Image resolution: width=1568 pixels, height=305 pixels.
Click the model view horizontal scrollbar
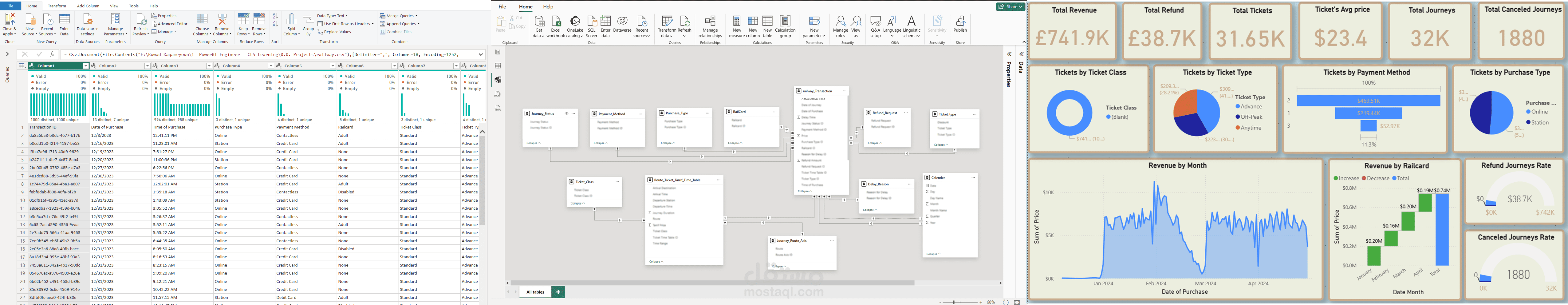[x=712, y=283]
